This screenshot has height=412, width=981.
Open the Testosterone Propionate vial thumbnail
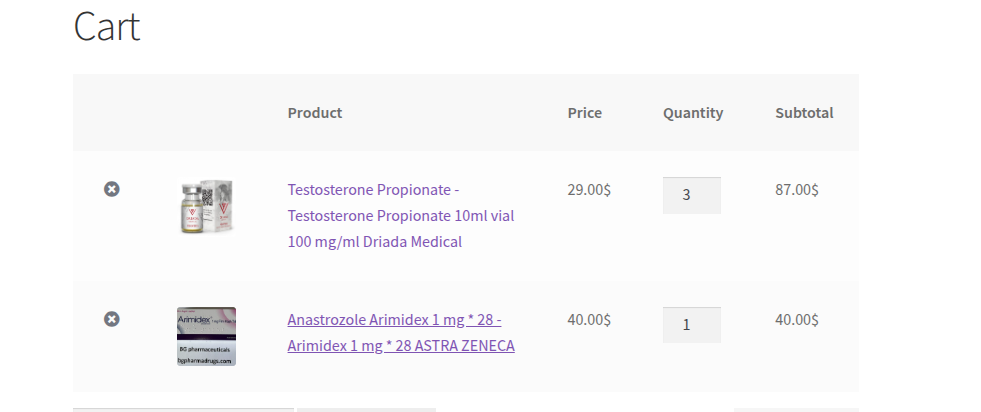[206, 207]
